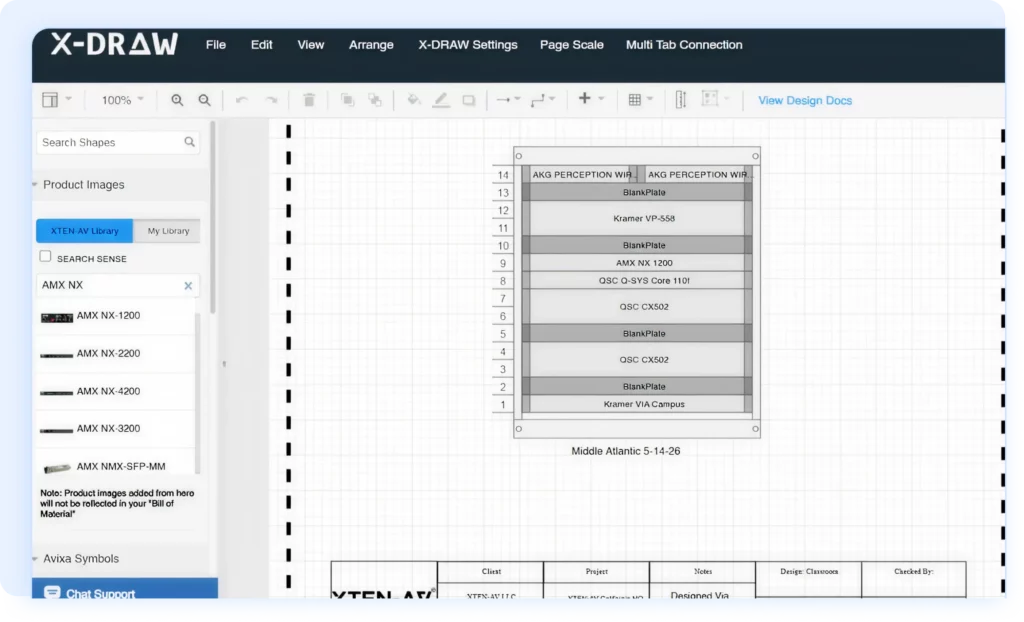This screenshot has width=1024, height=622.
Task: Click the delete trash can icon
Action: pyautogui.click(x=309, y=100)
